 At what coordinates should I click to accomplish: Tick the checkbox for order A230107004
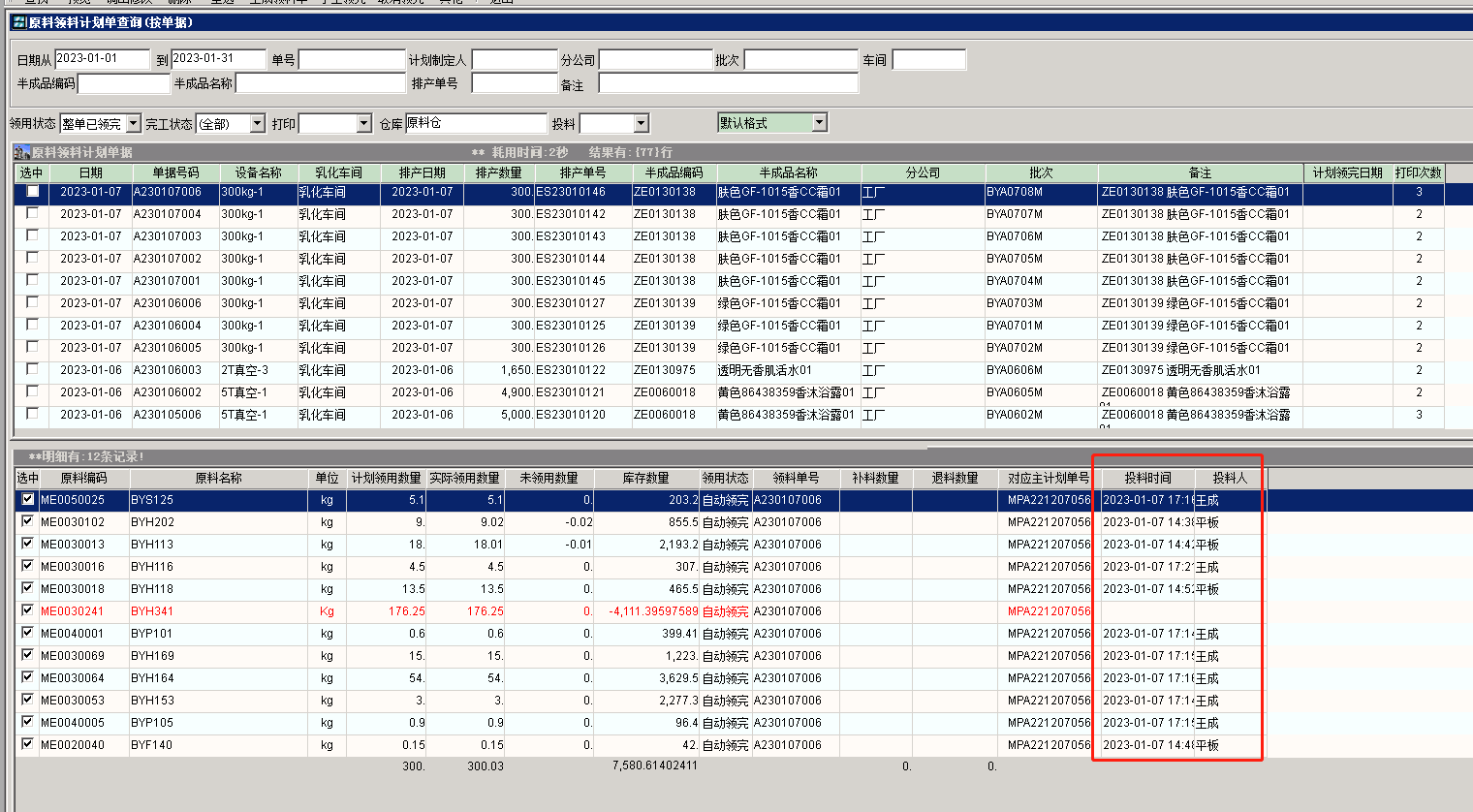click(32, 213)
